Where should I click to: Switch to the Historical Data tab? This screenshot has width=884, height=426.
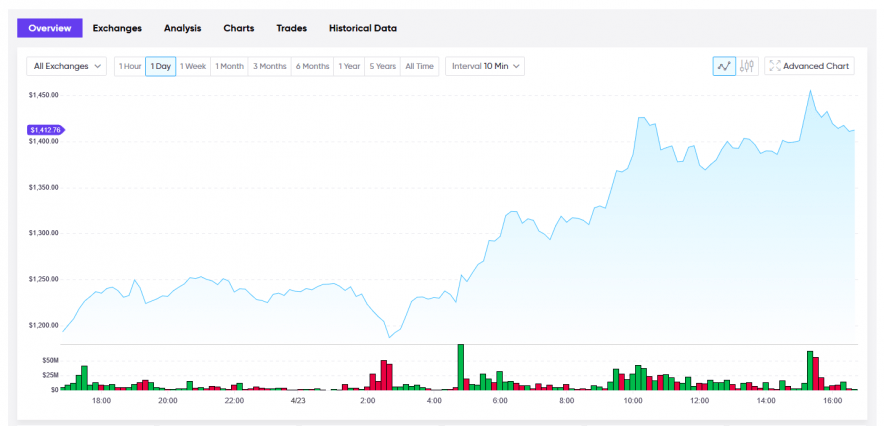(x=363, y=28)
